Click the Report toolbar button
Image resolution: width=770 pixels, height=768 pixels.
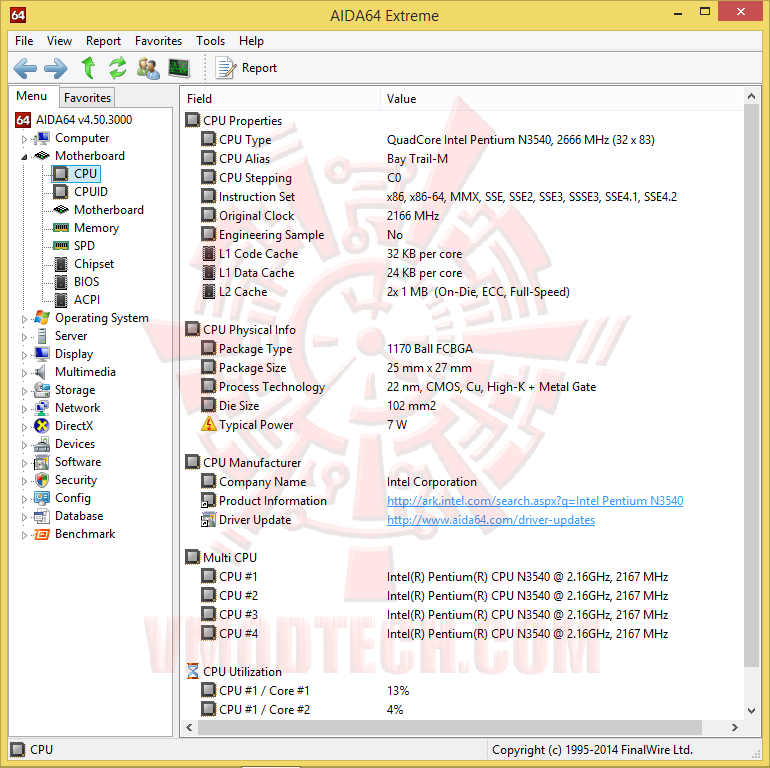(x=246, y=68)
